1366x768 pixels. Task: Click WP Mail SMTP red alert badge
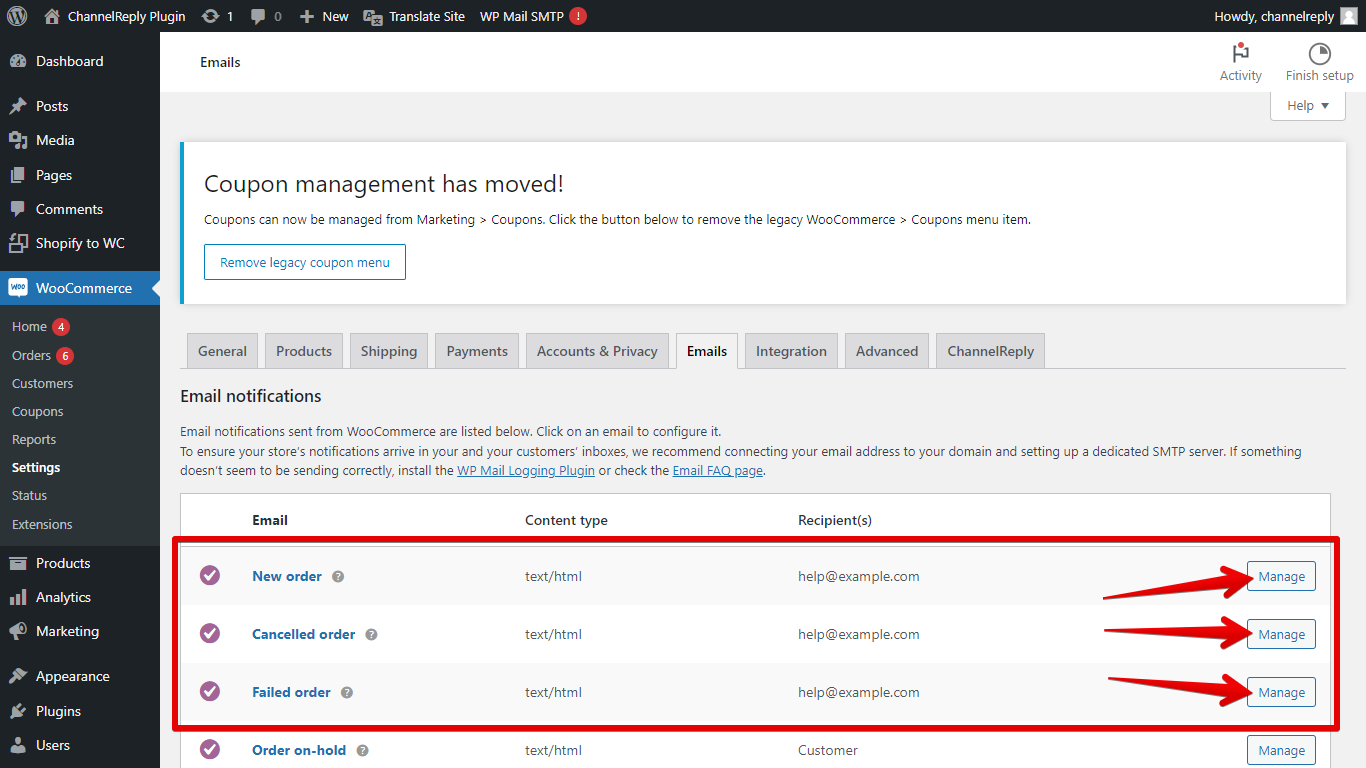click(x=578, y=16)
